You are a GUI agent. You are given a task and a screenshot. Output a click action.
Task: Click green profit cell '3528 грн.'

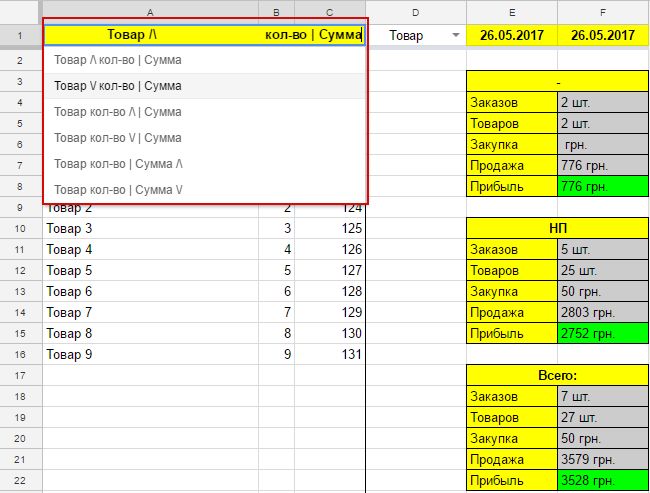tap(603, 481)
